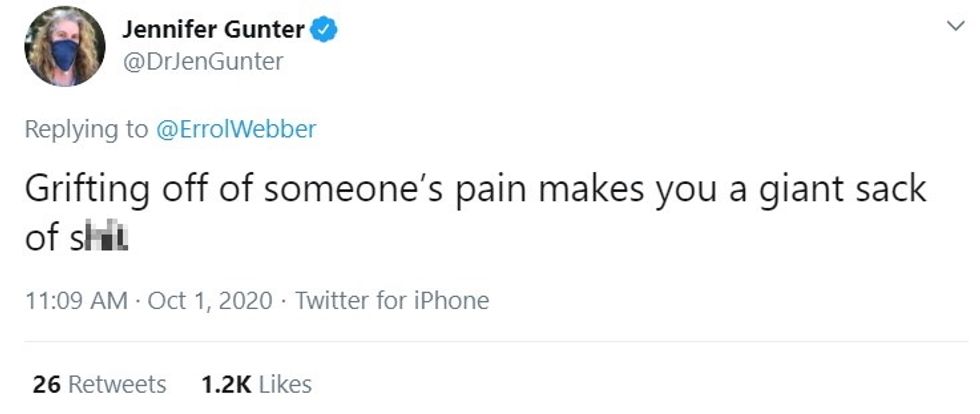
Task: Click the blue verified badge
Action: coord(323,30)
